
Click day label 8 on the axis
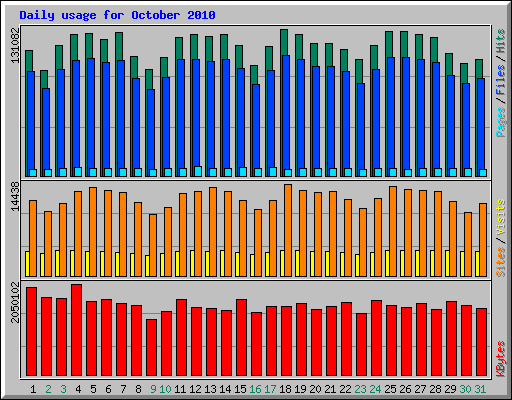click(x=138, y=389)
